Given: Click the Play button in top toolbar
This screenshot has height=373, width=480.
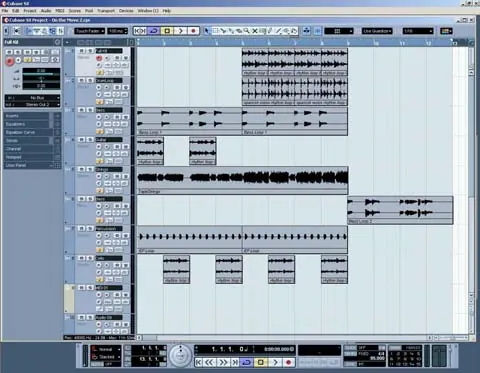Looking at the screenshot, I should tap(180, 31).
